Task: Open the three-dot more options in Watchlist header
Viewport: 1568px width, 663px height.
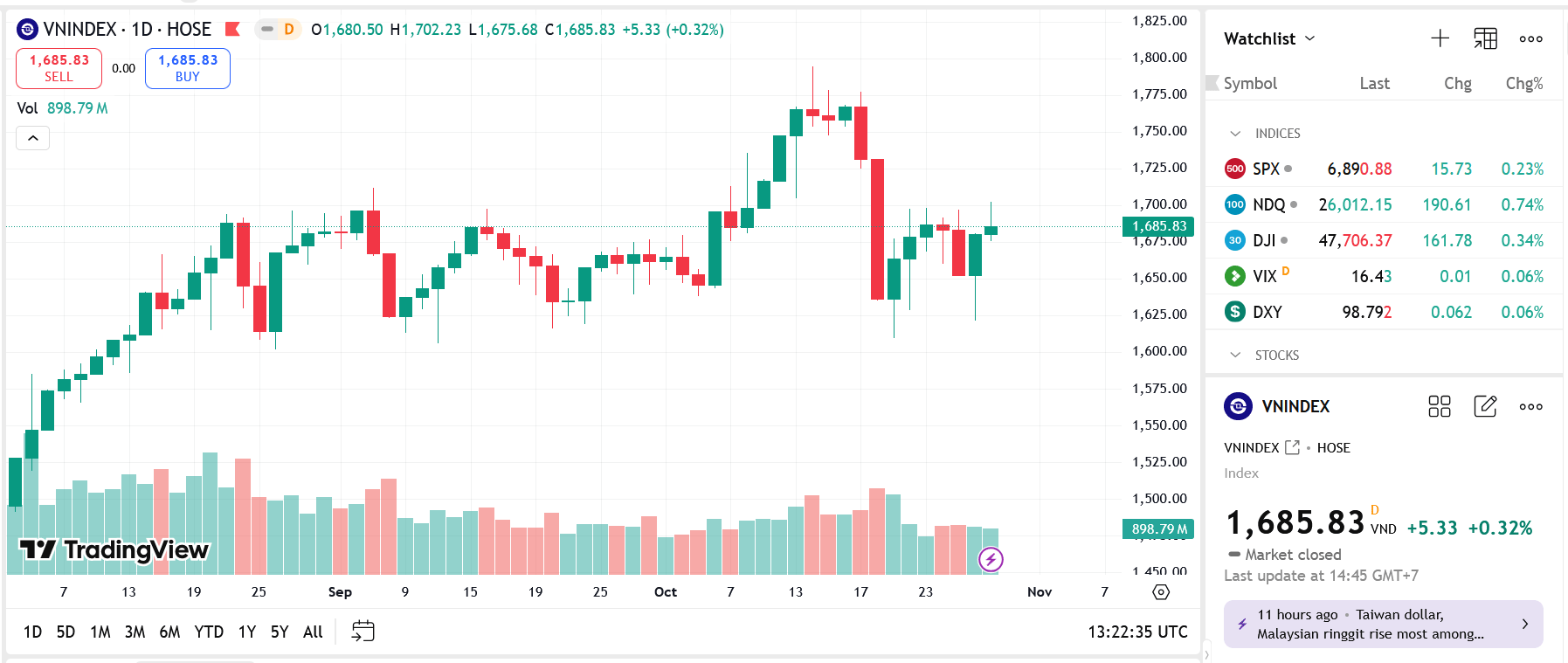Action: [x=1530, y=38]
